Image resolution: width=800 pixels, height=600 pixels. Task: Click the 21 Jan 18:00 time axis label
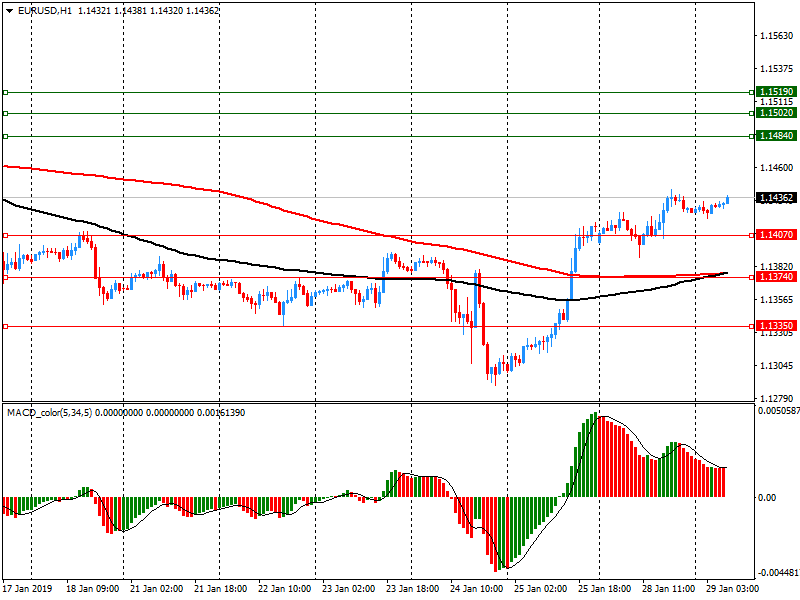coord(221,588)
